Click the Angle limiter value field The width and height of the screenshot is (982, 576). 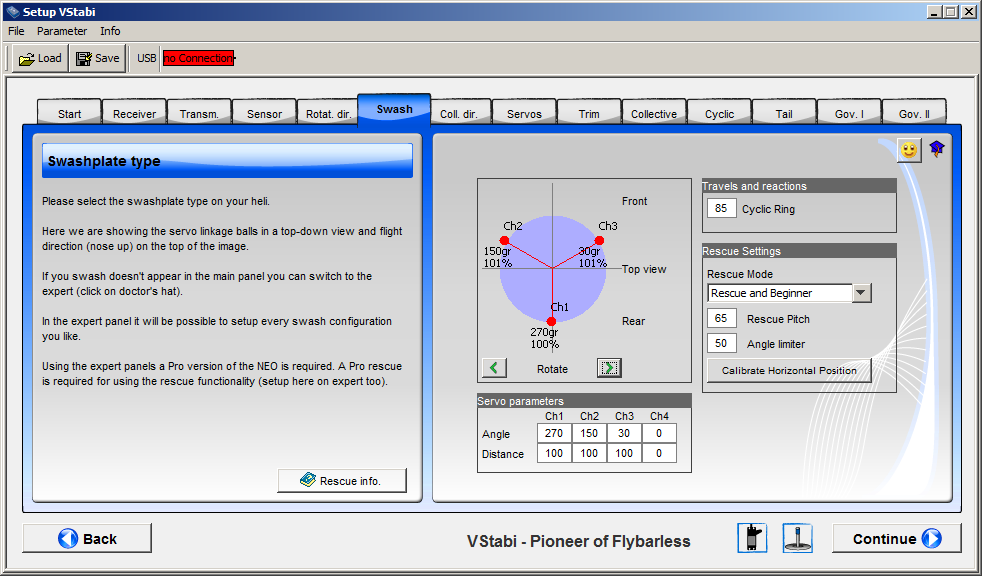721,344
